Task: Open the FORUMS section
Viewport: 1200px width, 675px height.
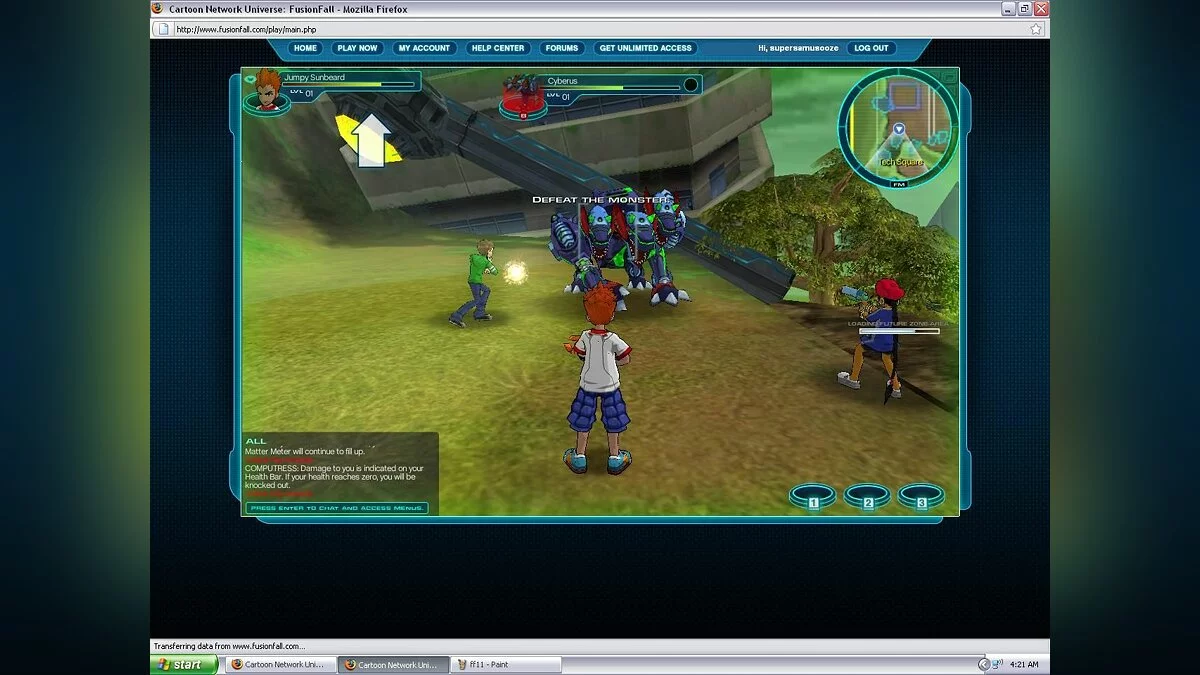Action: [562, 48]
